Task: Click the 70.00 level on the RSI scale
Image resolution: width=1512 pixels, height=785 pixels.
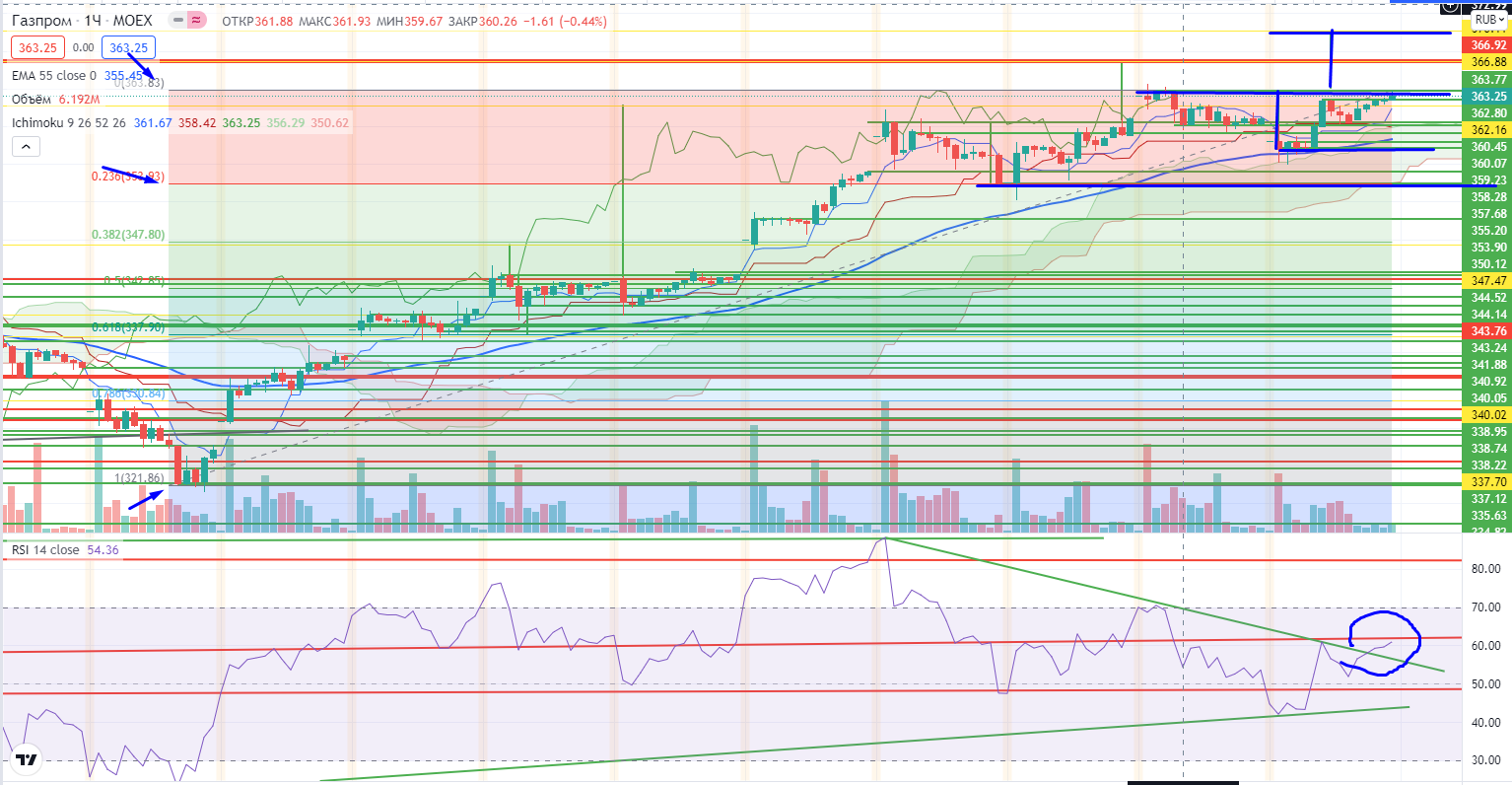Action: pos(1485,607)
